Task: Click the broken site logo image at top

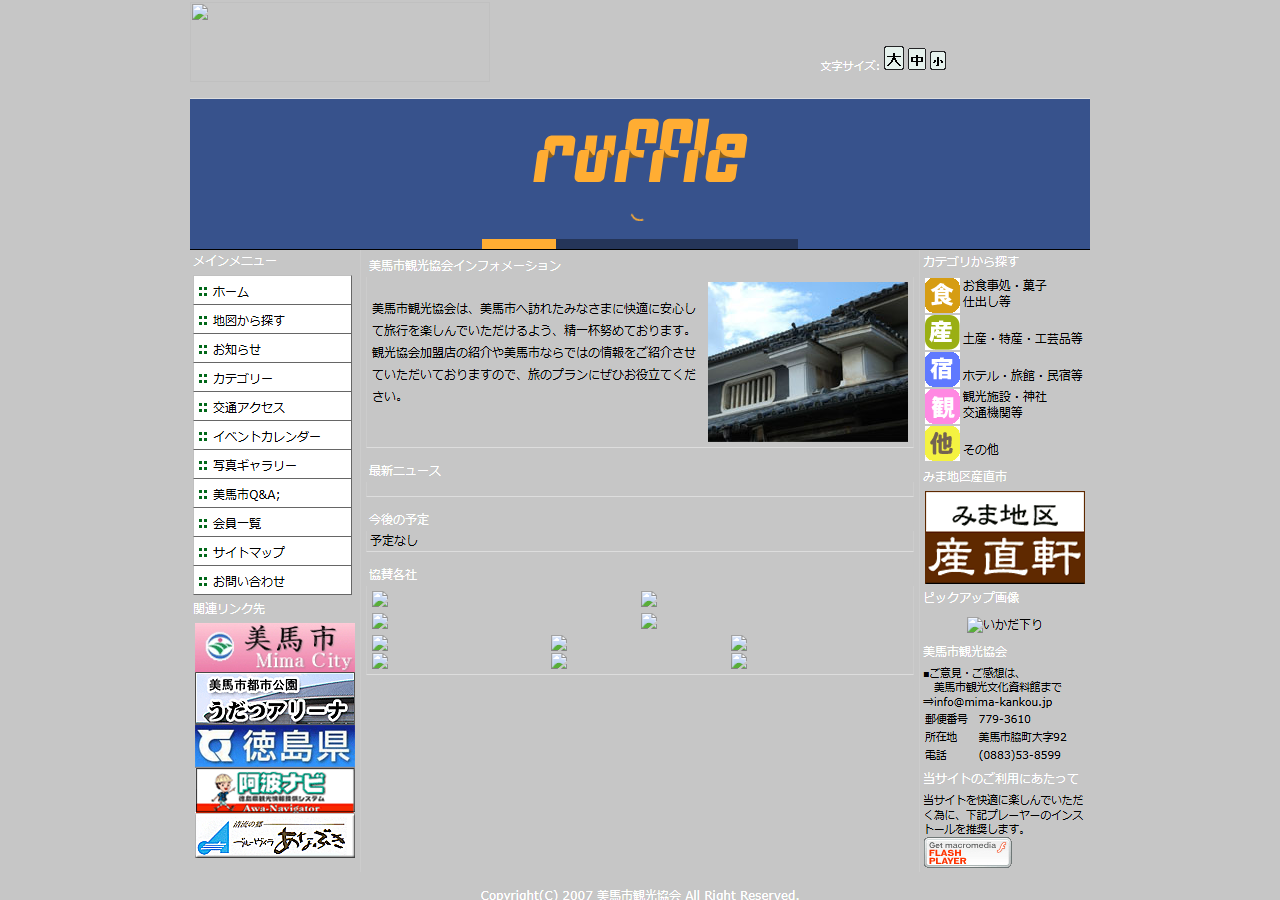Action: [340, 42]
